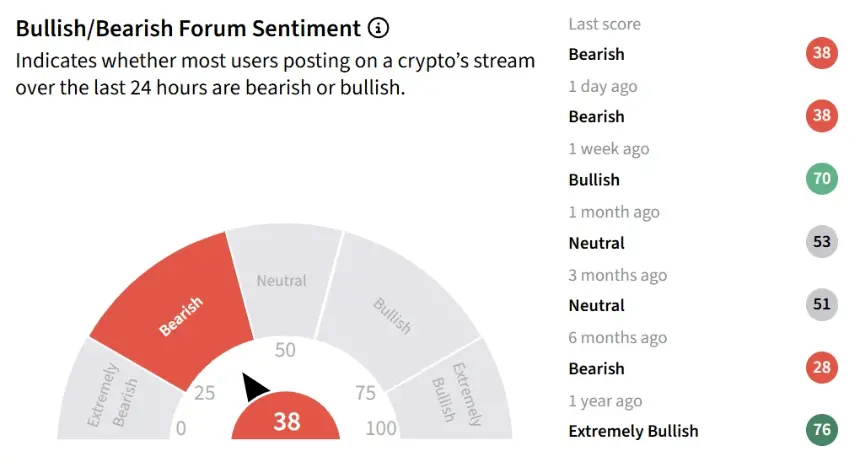Click the Bullish/Bearish Forum Sentiment heading
The image size is (860, 462).
188,29
